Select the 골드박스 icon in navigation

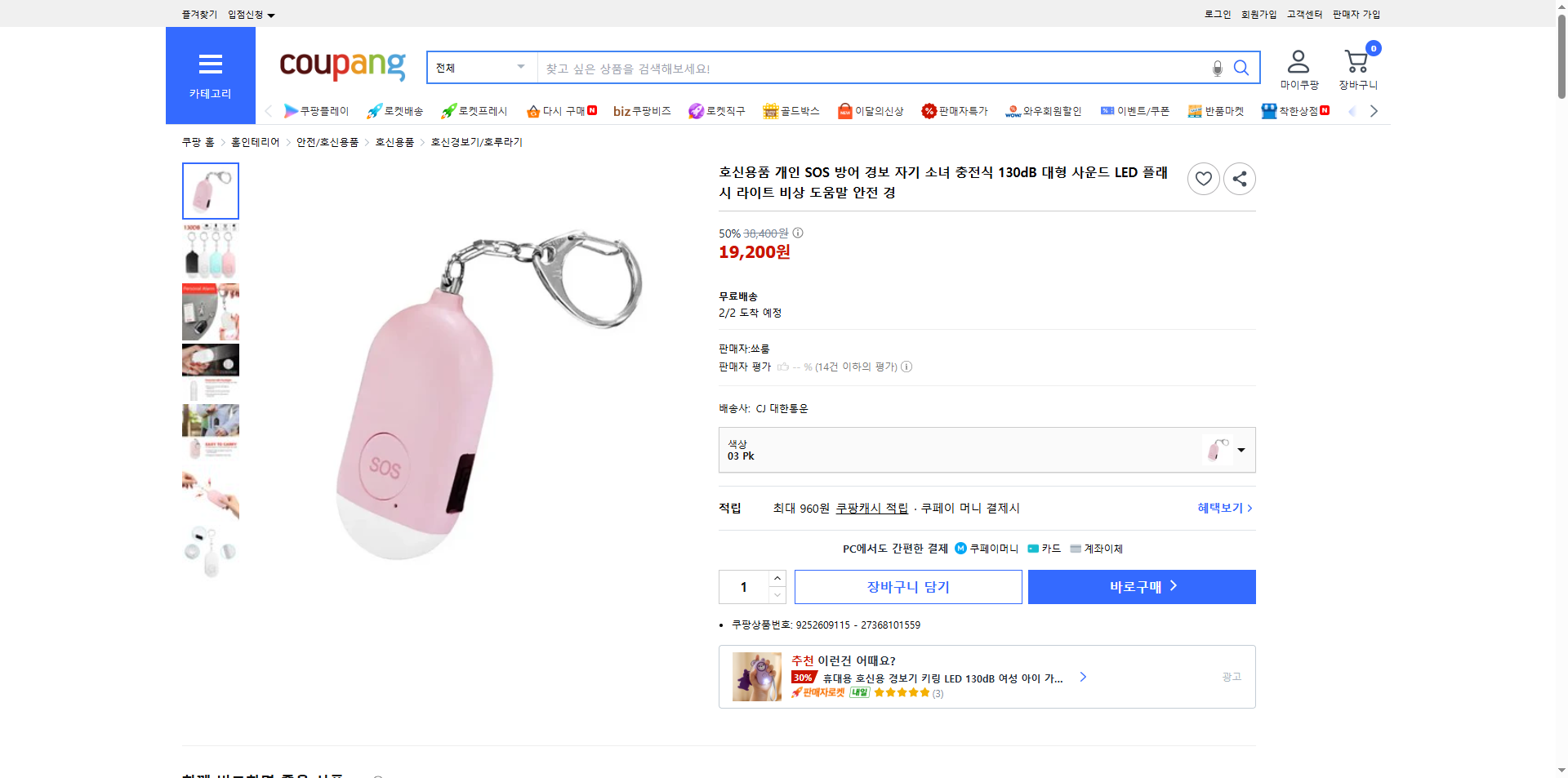pyautogui.click(x=770, y=110)
